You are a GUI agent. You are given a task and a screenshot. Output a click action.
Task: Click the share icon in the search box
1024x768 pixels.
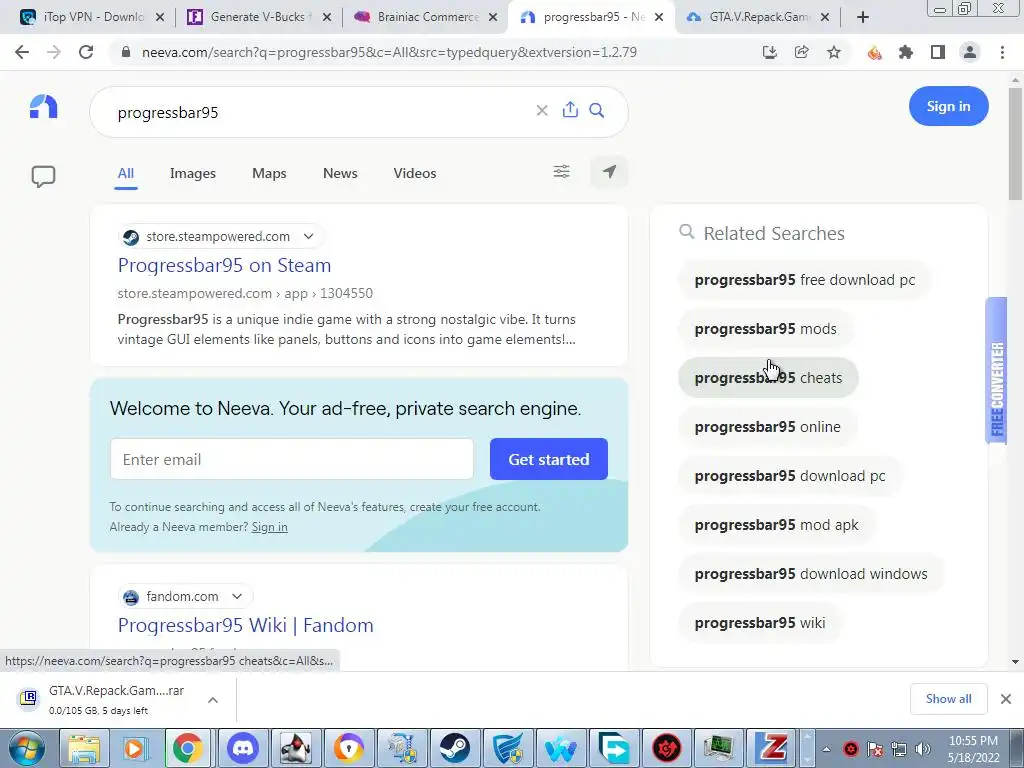pos(570,110)
